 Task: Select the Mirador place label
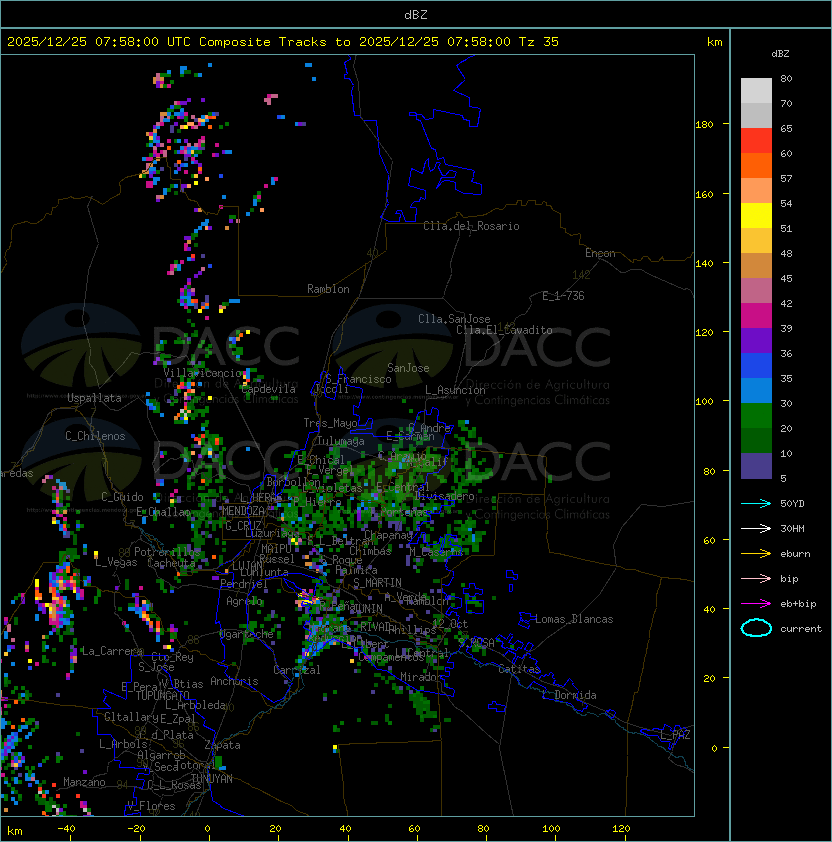[422, 677]
